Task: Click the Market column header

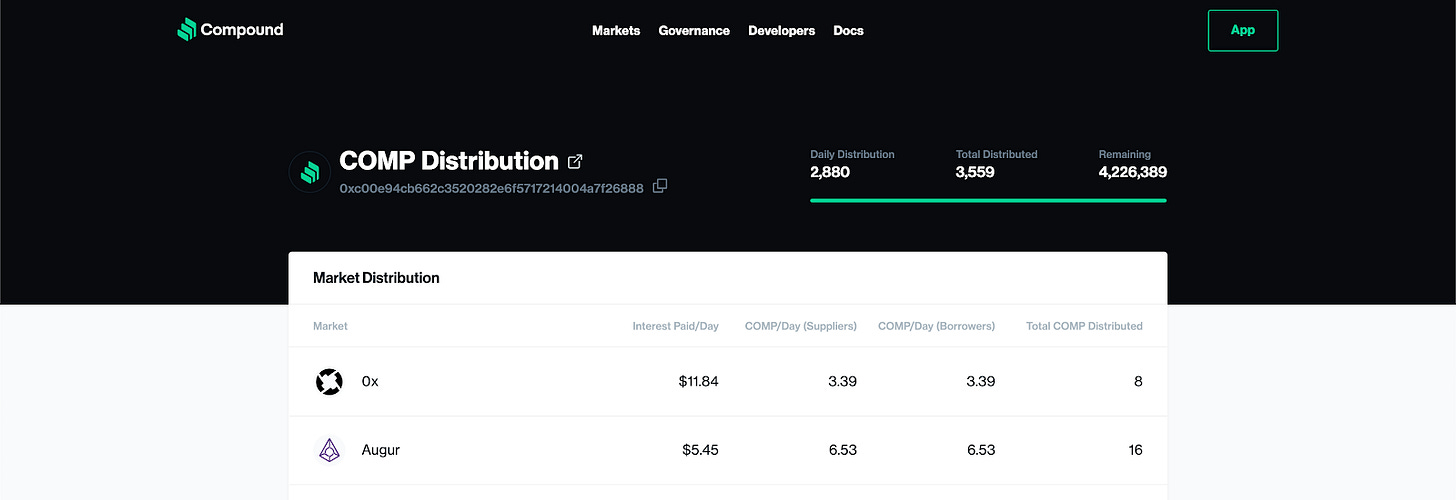Action: pyautogui.click(x=330, y=326)
